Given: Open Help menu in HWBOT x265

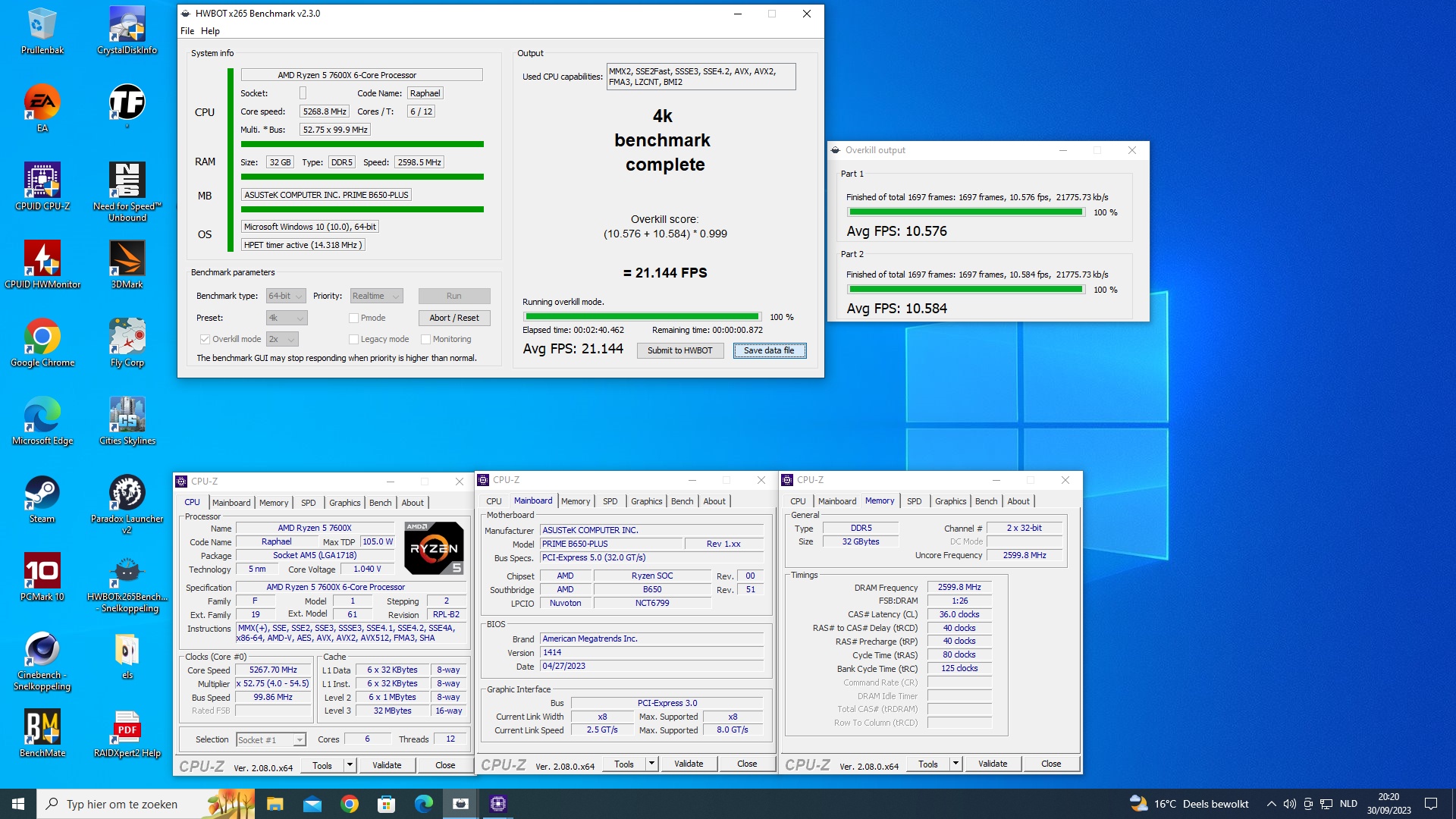Looking at the screenshot, I should pos(210,31).
